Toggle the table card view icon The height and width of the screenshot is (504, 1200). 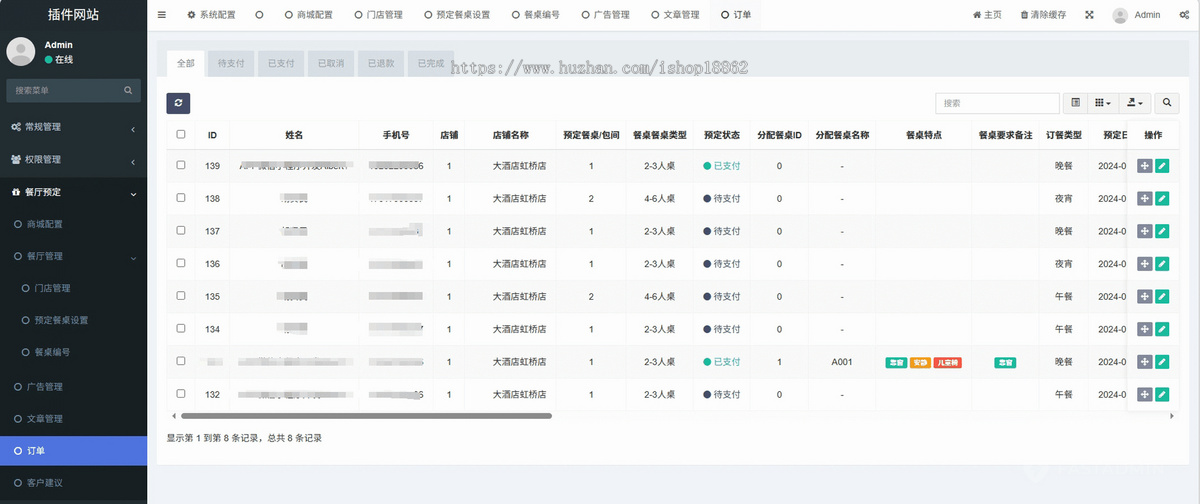click(x=1076, y=103)
